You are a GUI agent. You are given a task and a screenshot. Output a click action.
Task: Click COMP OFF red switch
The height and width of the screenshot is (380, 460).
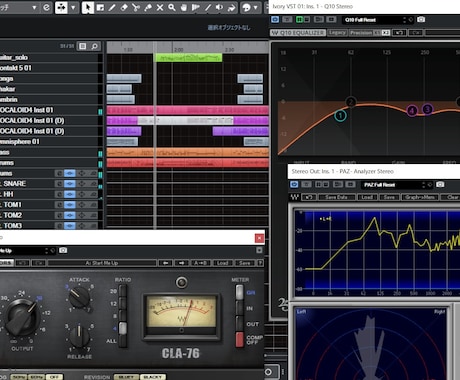(x=240, y=339)
